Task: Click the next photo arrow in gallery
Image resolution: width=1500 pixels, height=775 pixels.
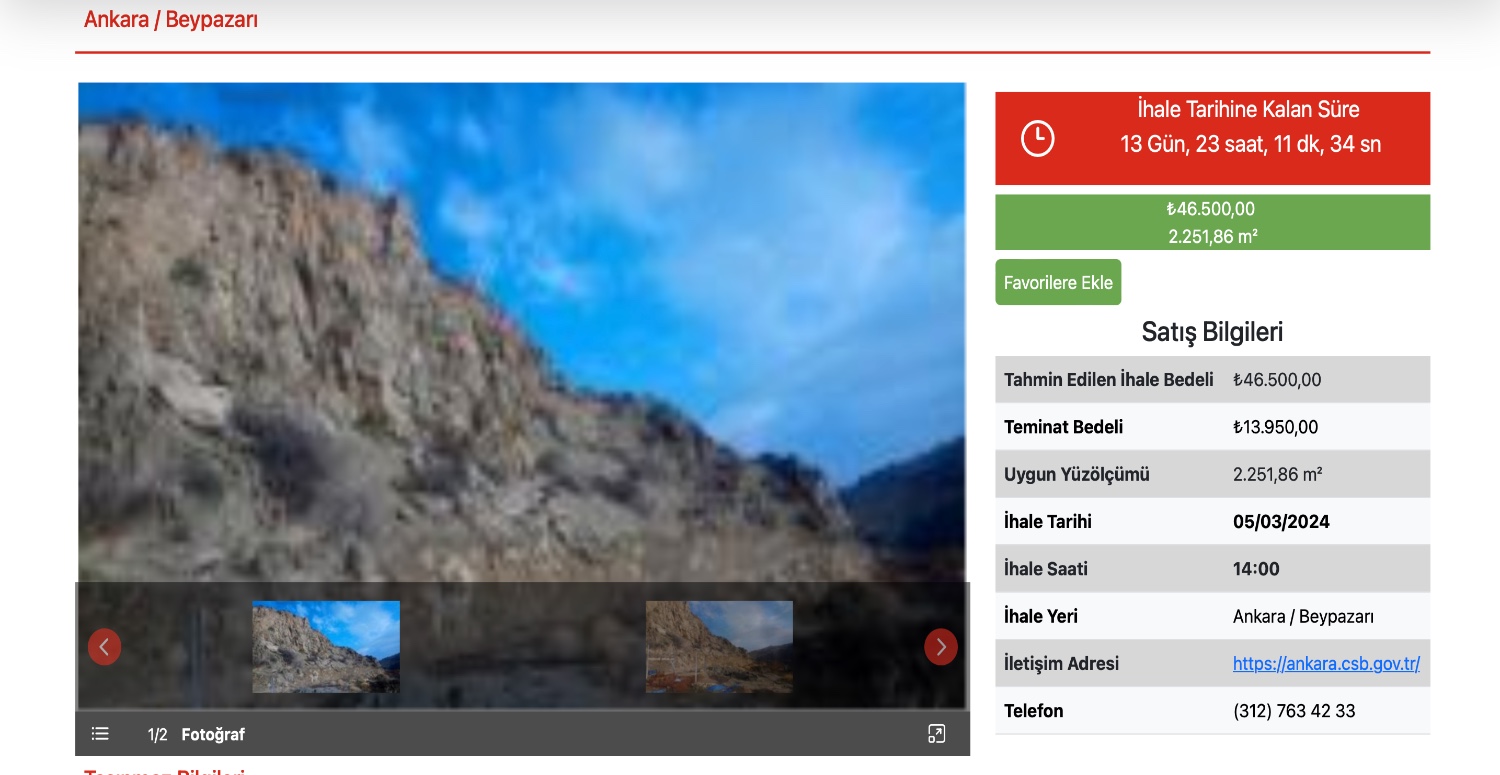Action: pyautogui.click(x=940, y=647)
